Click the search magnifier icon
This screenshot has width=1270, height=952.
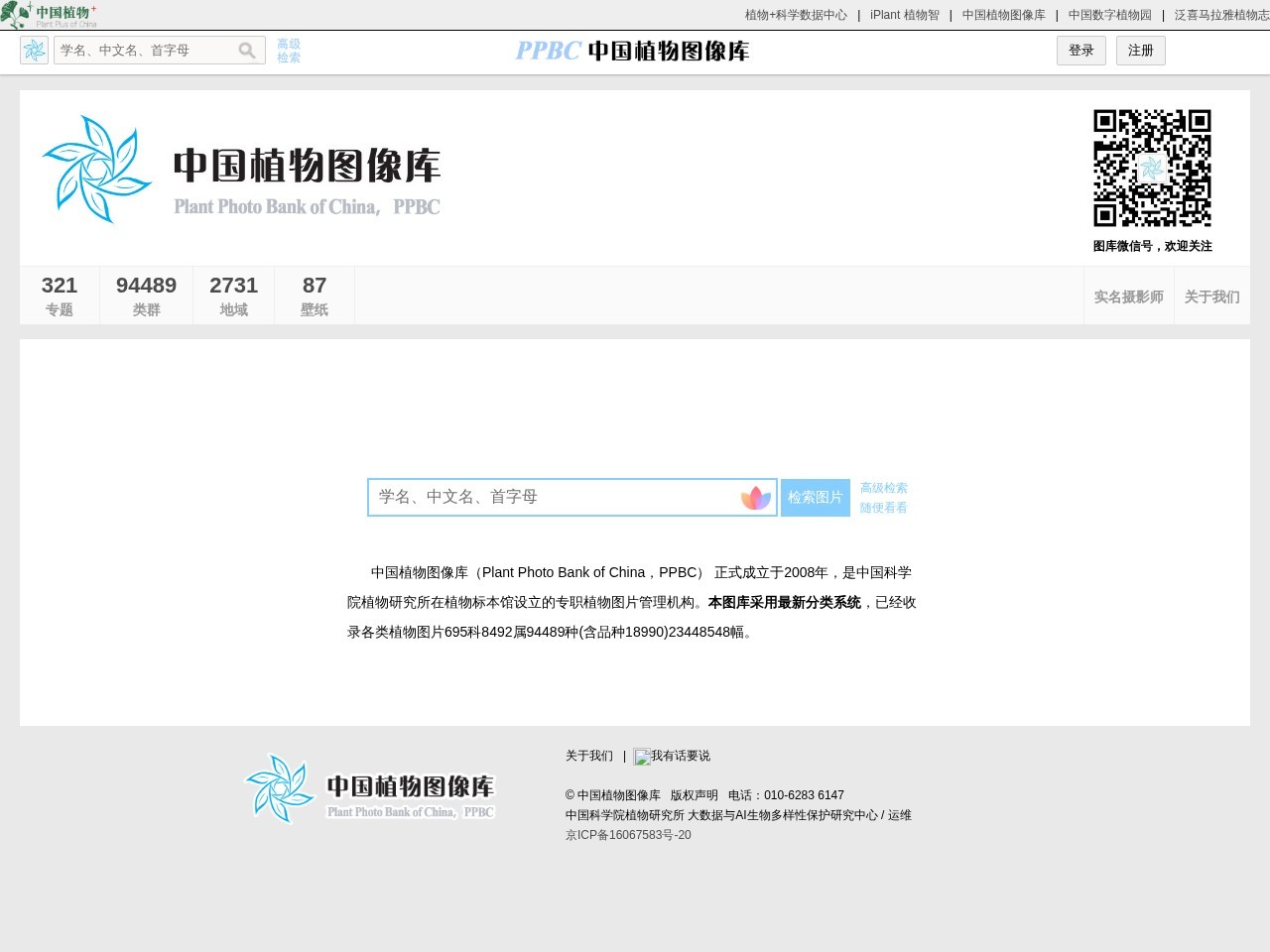(247, 50)
